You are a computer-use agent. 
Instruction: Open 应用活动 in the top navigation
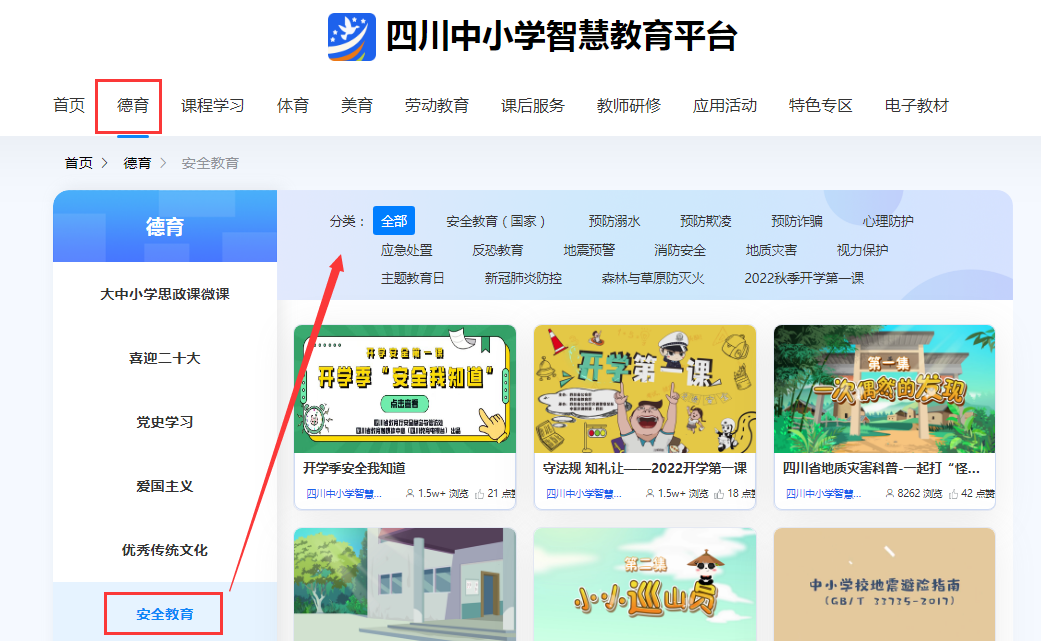(725, 106)
